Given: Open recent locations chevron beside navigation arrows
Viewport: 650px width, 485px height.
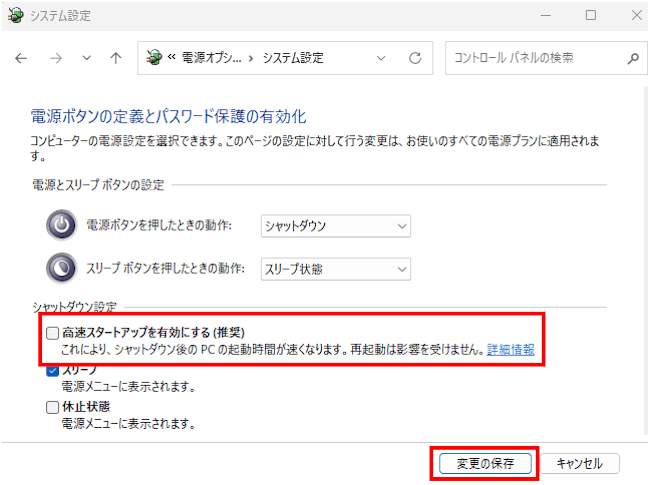Looking at the screenshot, I should point(86,58).
